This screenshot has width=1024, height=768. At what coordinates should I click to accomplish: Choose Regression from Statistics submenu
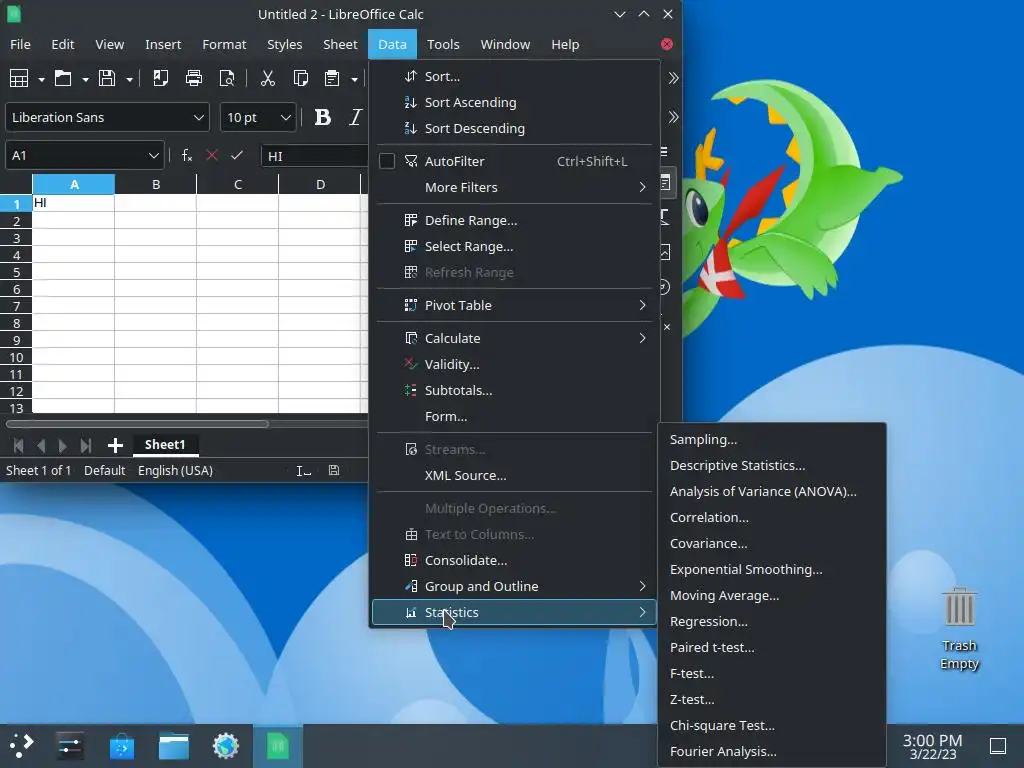[x=772, y=622]
